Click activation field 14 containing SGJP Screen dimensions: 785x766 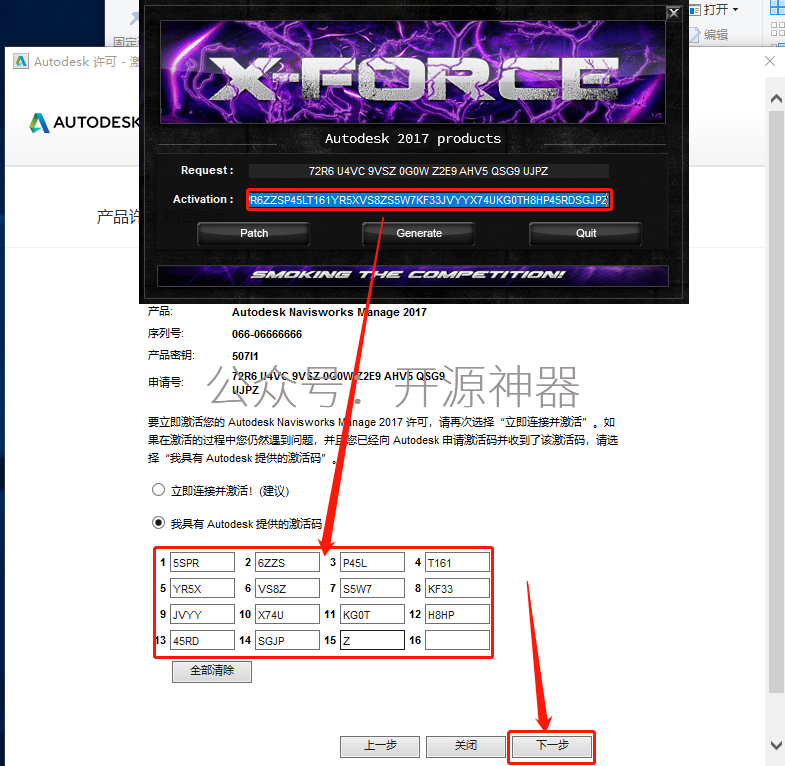click(x=287, y=640)
